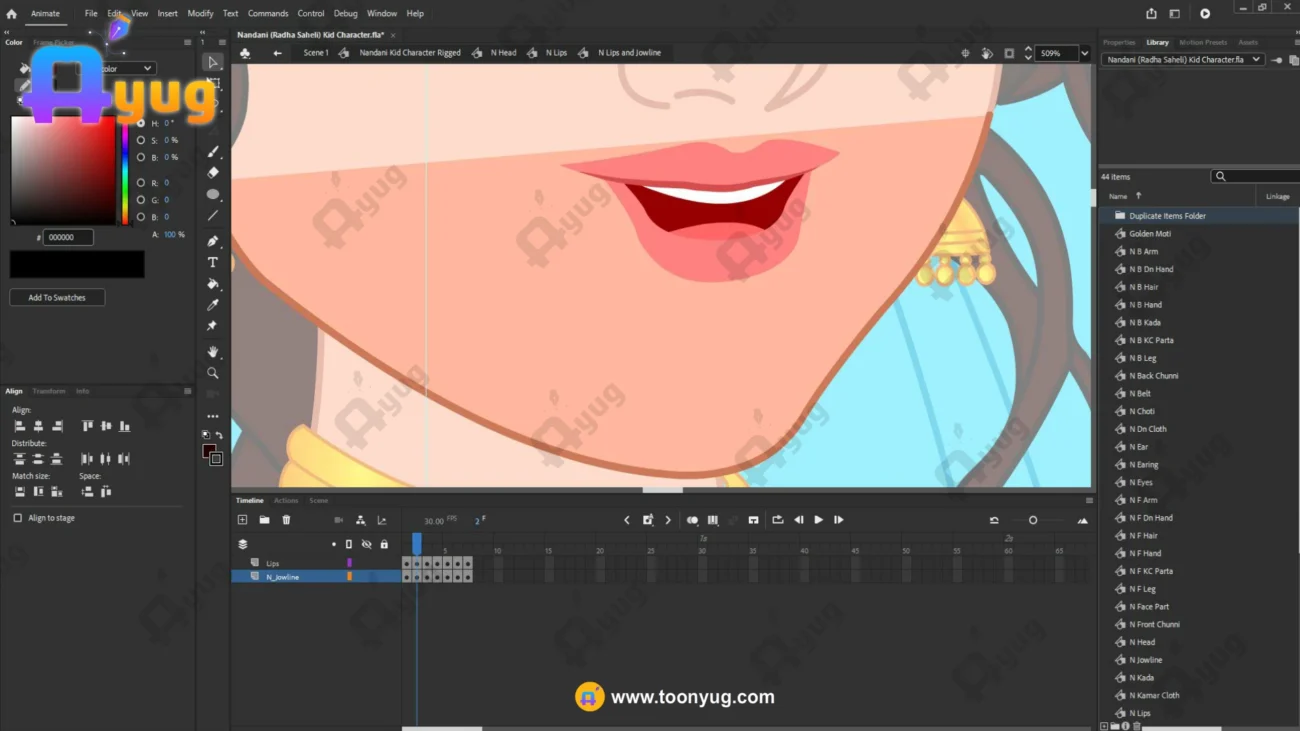Select the Eyedropper tool
Image resolution: width=1300 pixels, height=731 pixels.
213,305
